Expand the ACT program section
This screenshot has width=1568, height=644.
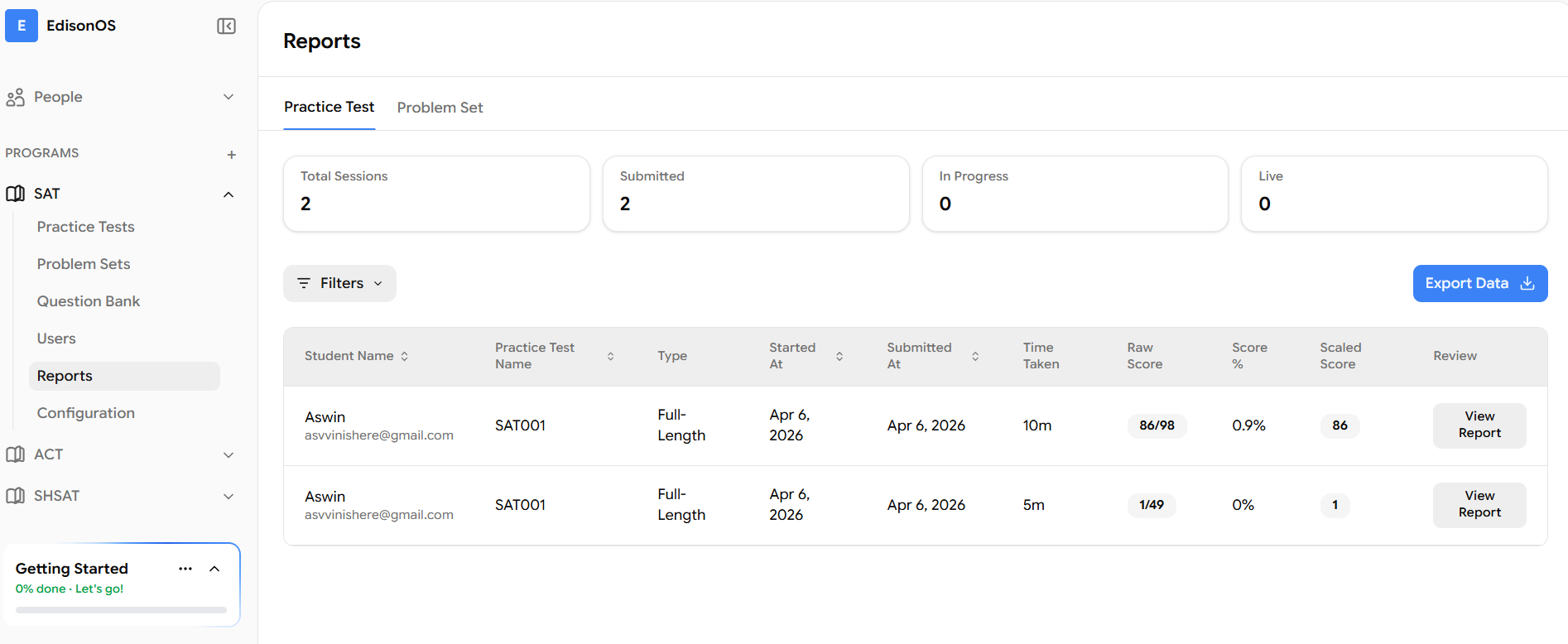pyautogui.click(x=228, y=455)
